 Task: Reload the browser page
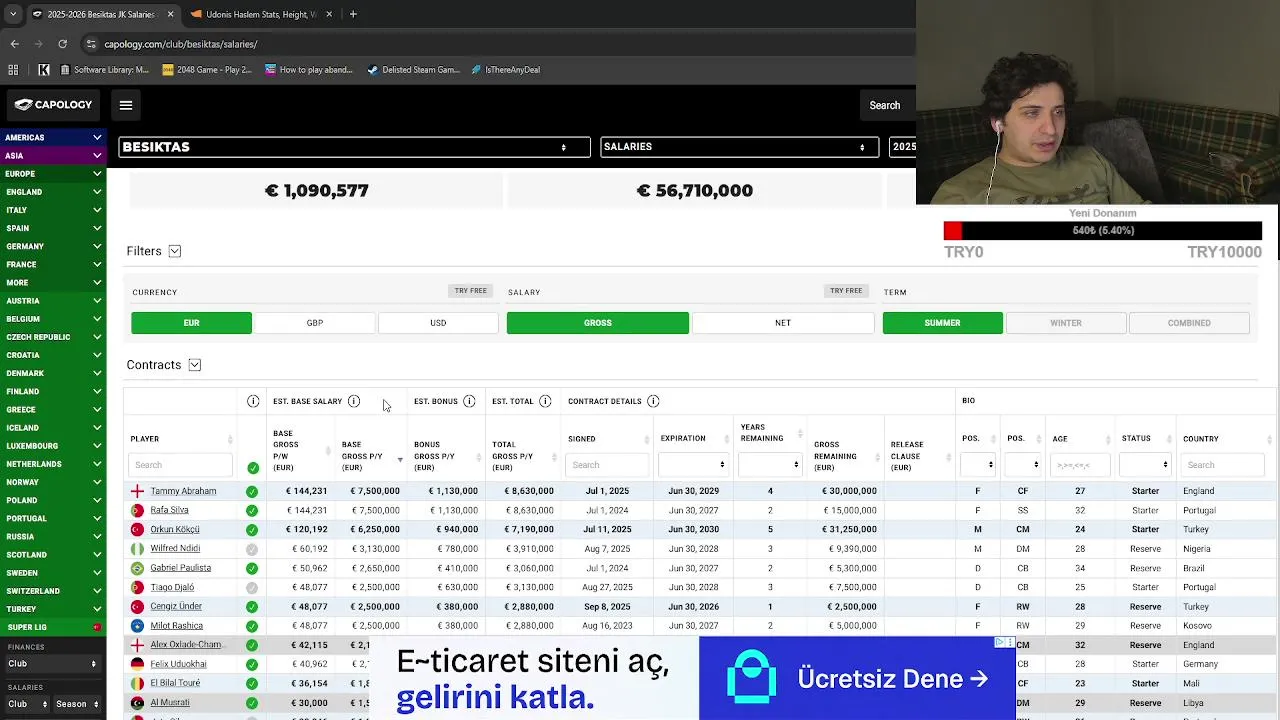click(x=62, y=44)
